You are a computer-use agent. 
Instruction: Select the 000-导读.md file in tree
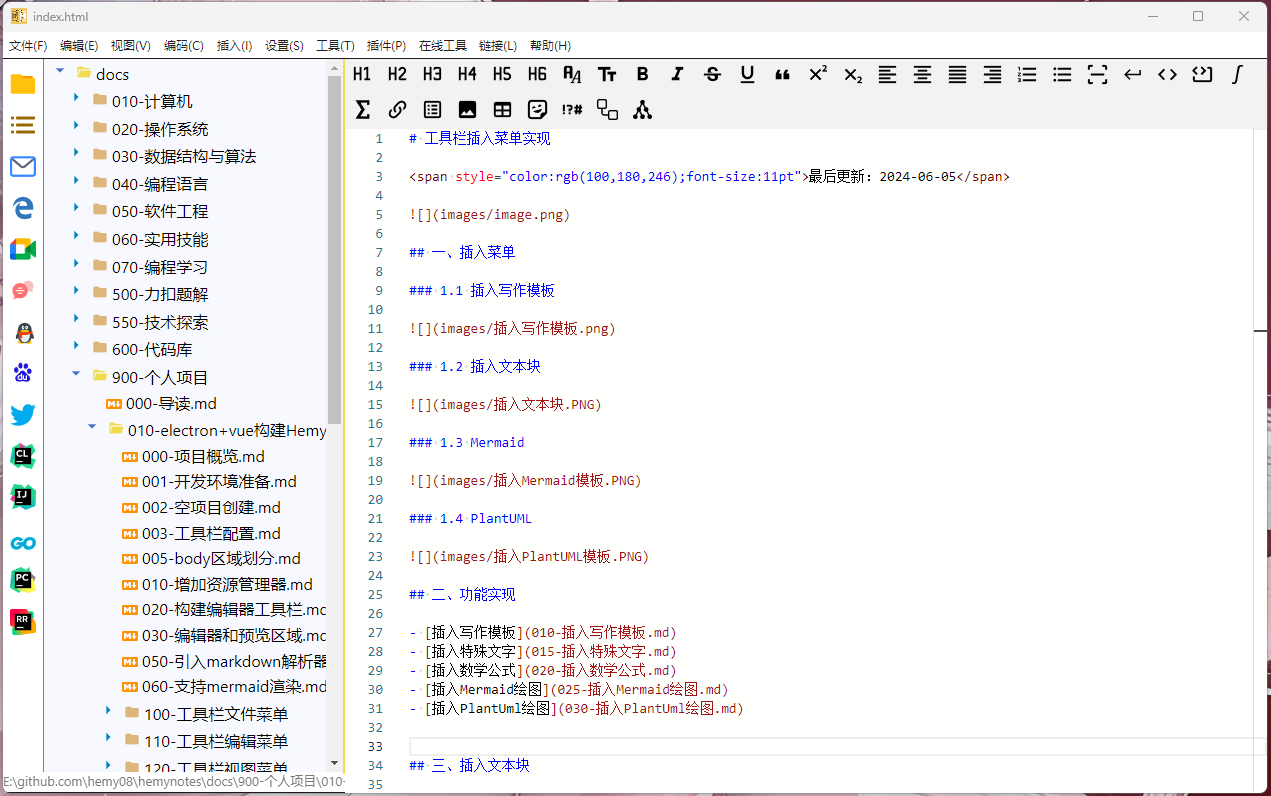pos(170,404)
